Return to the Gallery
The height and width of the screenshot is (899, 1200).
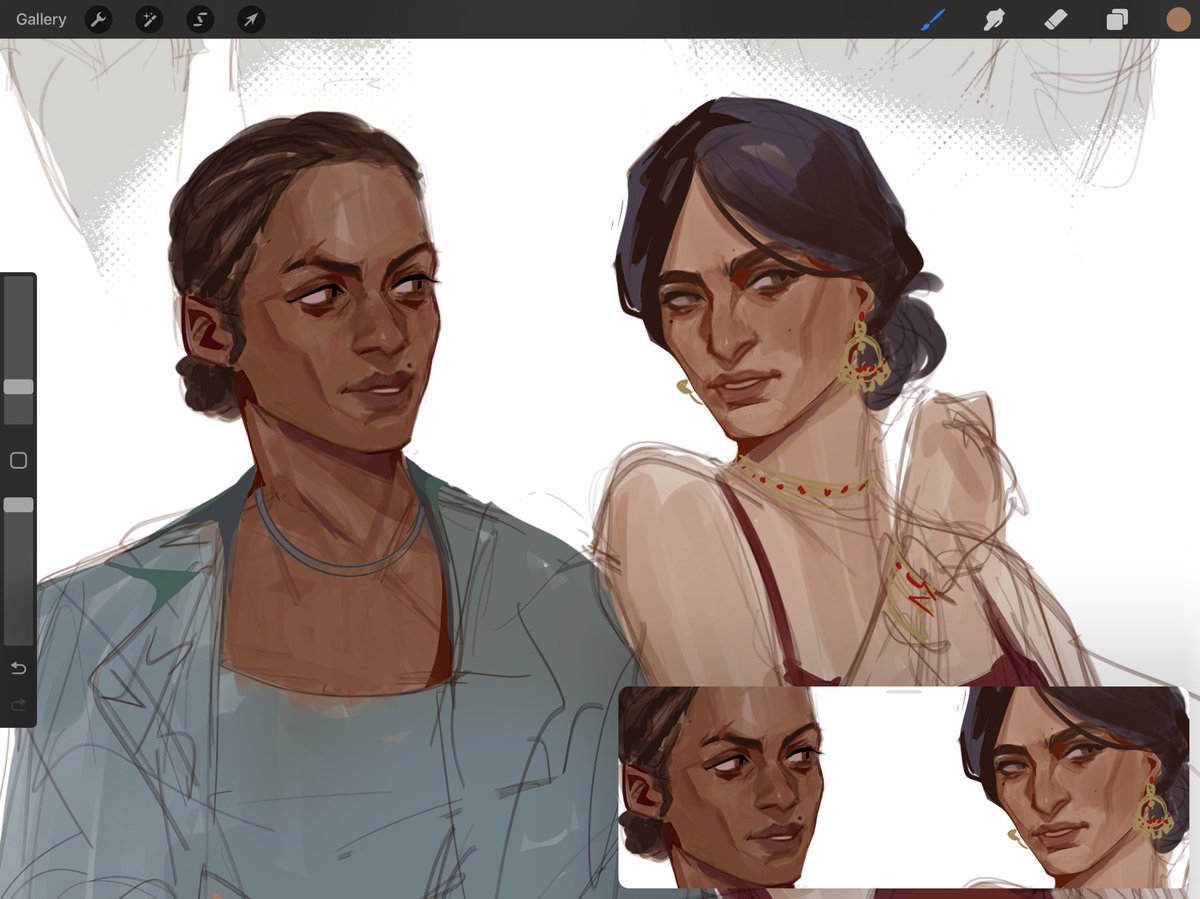[x=41, y=19]
